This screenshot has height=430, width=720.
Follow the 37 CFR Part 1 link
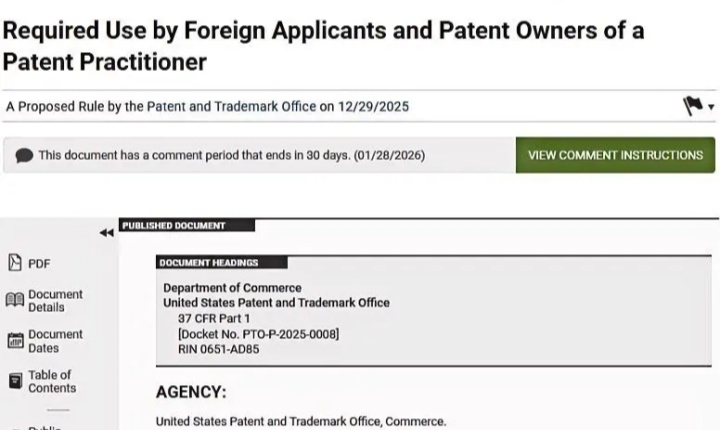pyautogui.click(x=213, y=318)
